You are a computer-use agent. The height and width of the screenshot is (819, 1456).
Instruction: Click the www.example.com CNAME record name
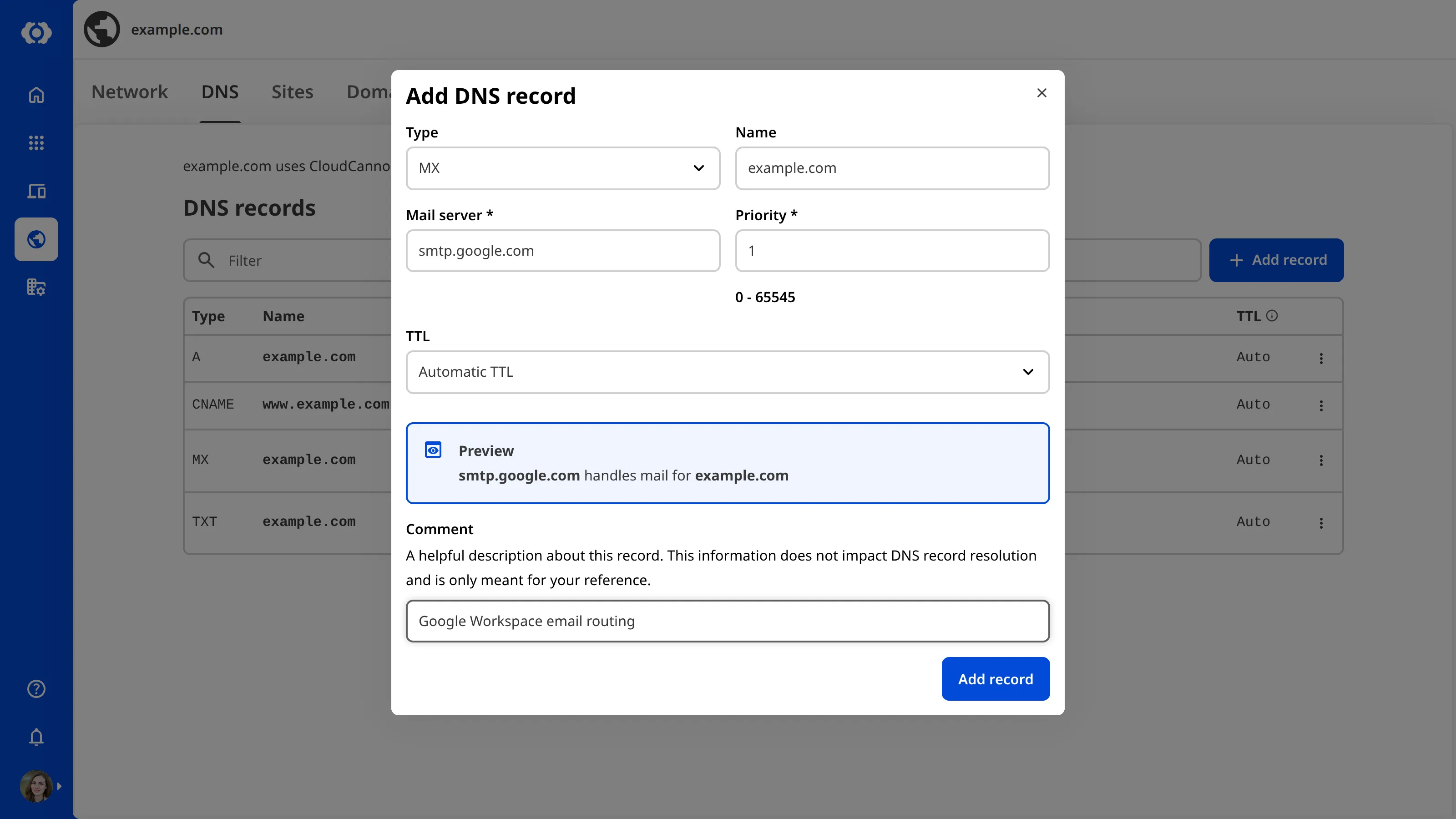pos(326,404)
